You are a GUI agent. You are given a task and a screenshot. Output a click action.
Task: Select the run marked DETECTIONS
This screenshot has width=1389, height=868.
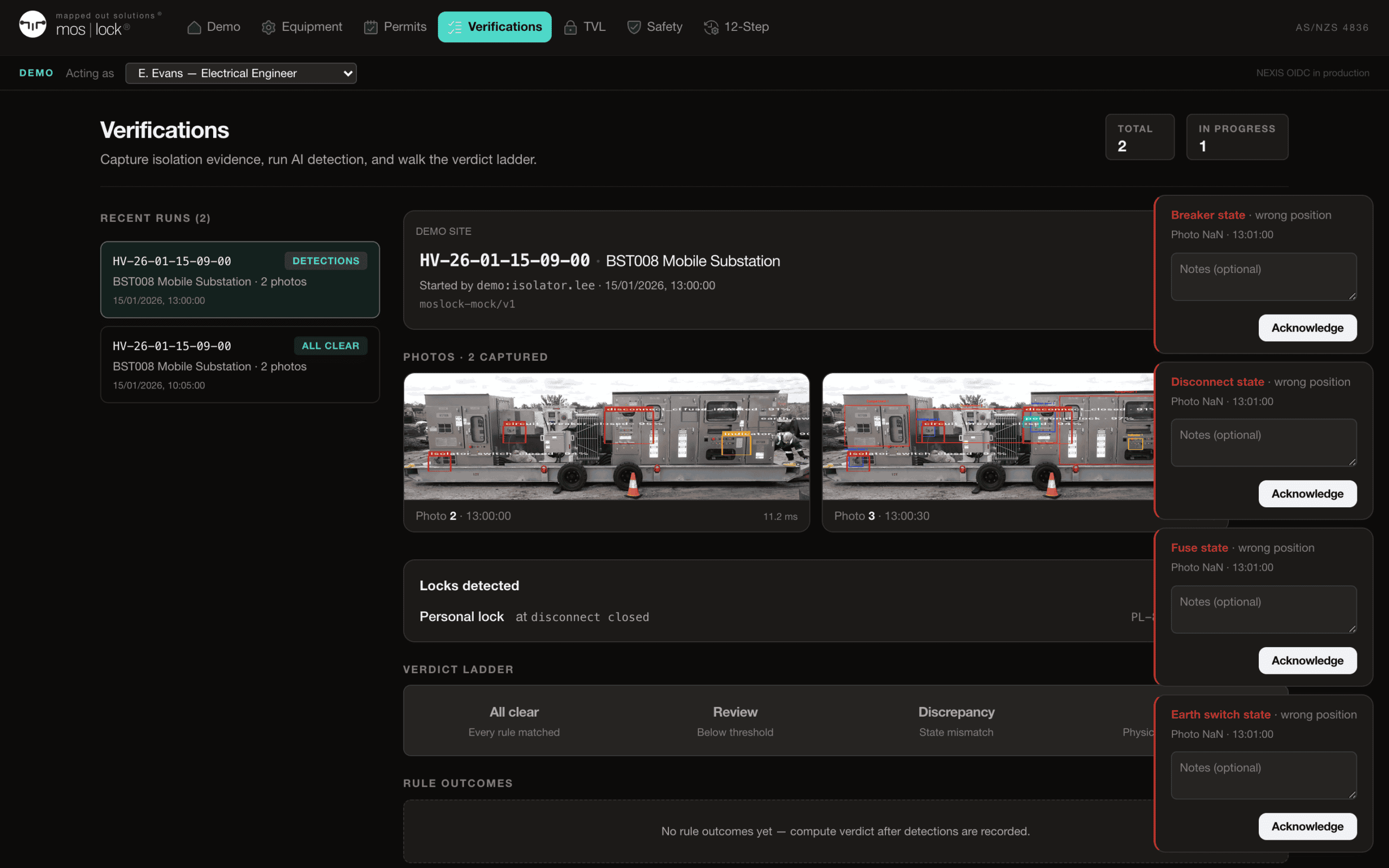[x=240, y=279]
